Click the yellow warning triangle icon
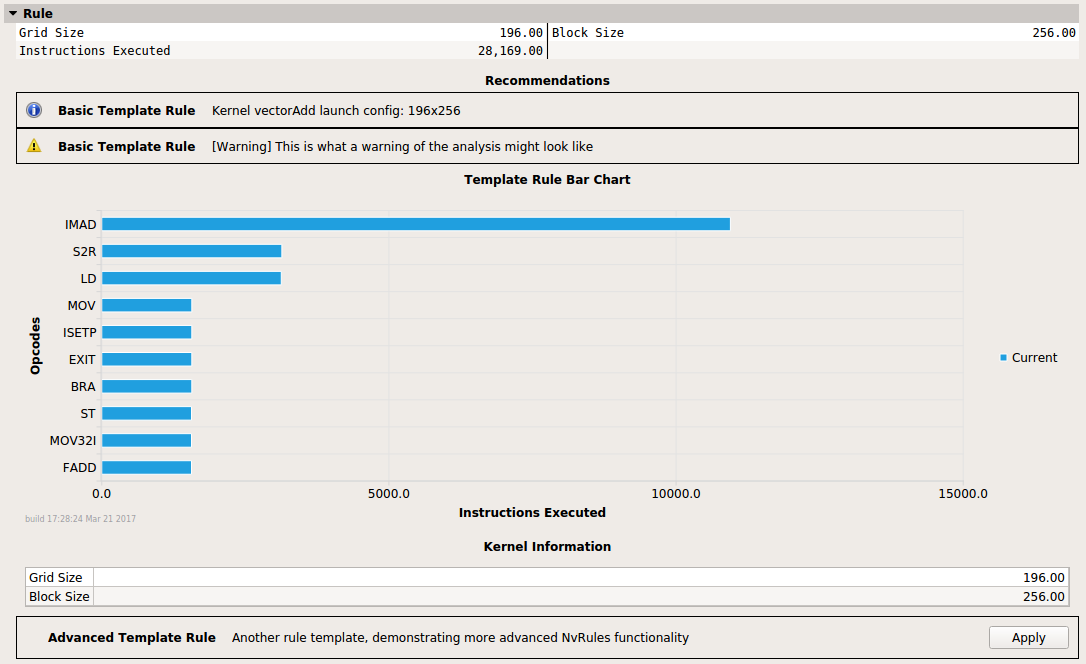The width and height of the screenshot is (1086, 664). click(34, 146)
